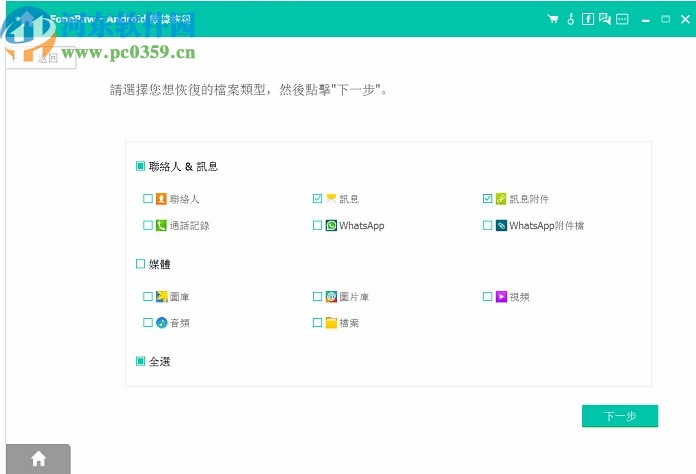The image size is (696, 474).
Task: Check the 聯絡人 checkbox
Action: point(148,198)
